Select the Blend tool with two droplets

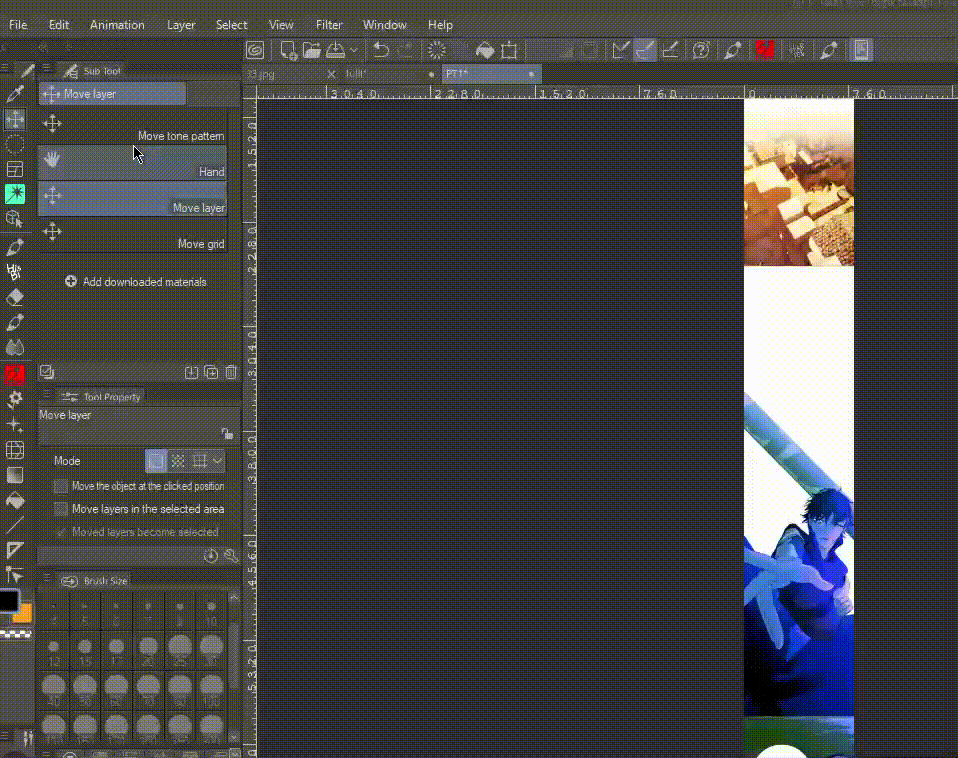point(15,348)
